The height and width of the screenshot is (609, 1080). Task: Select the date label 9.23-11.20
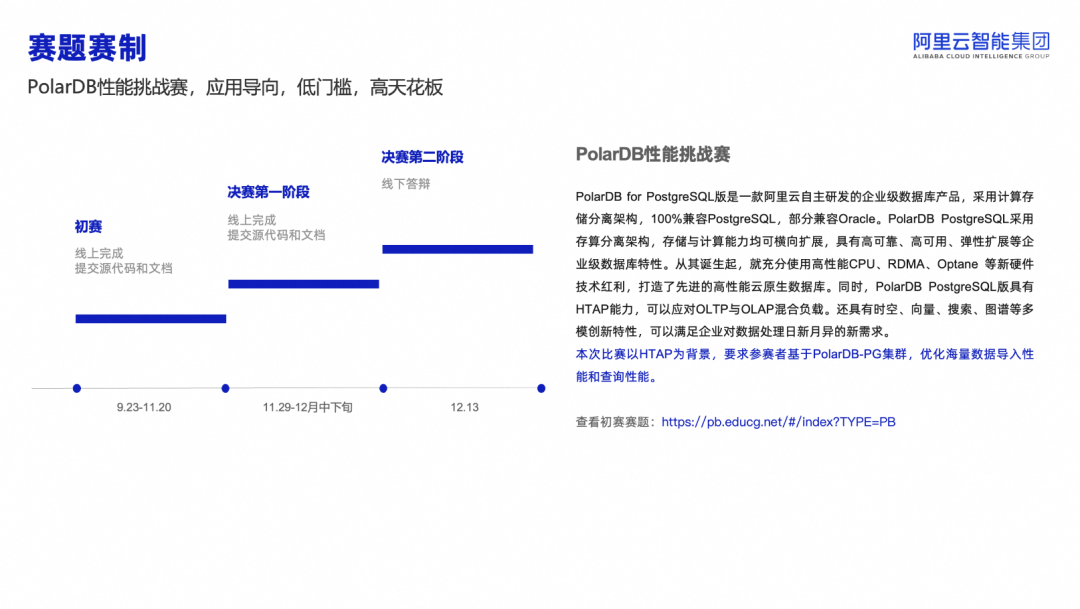click(144, 407)
